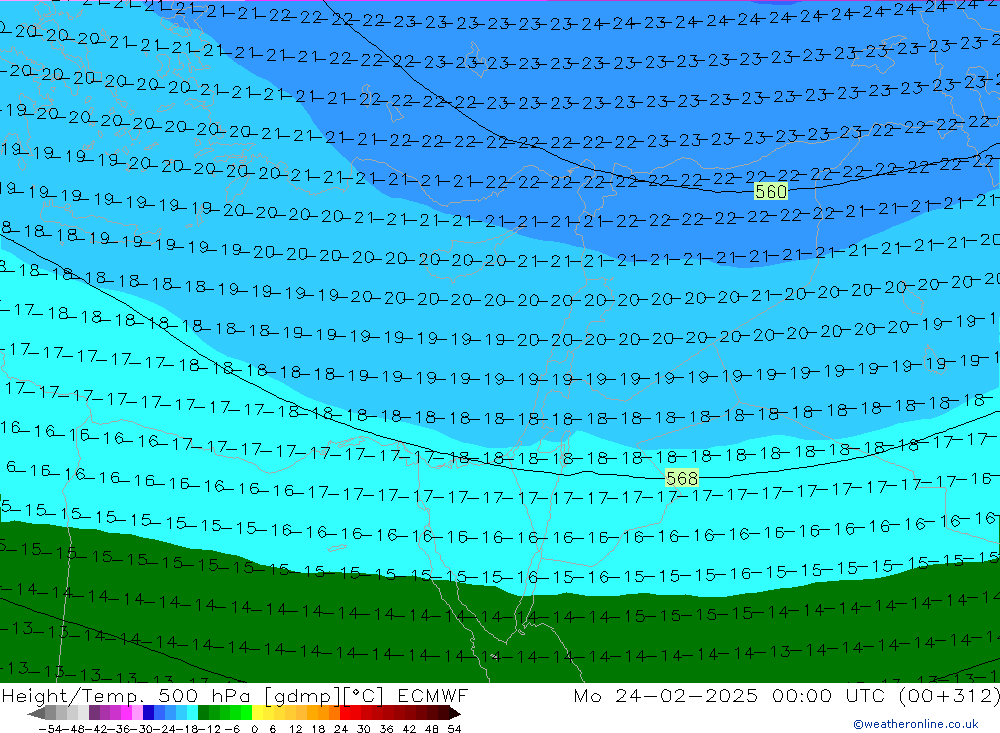
Task: Click the bright red swatch above 24
Action: [x=345, y=713]
